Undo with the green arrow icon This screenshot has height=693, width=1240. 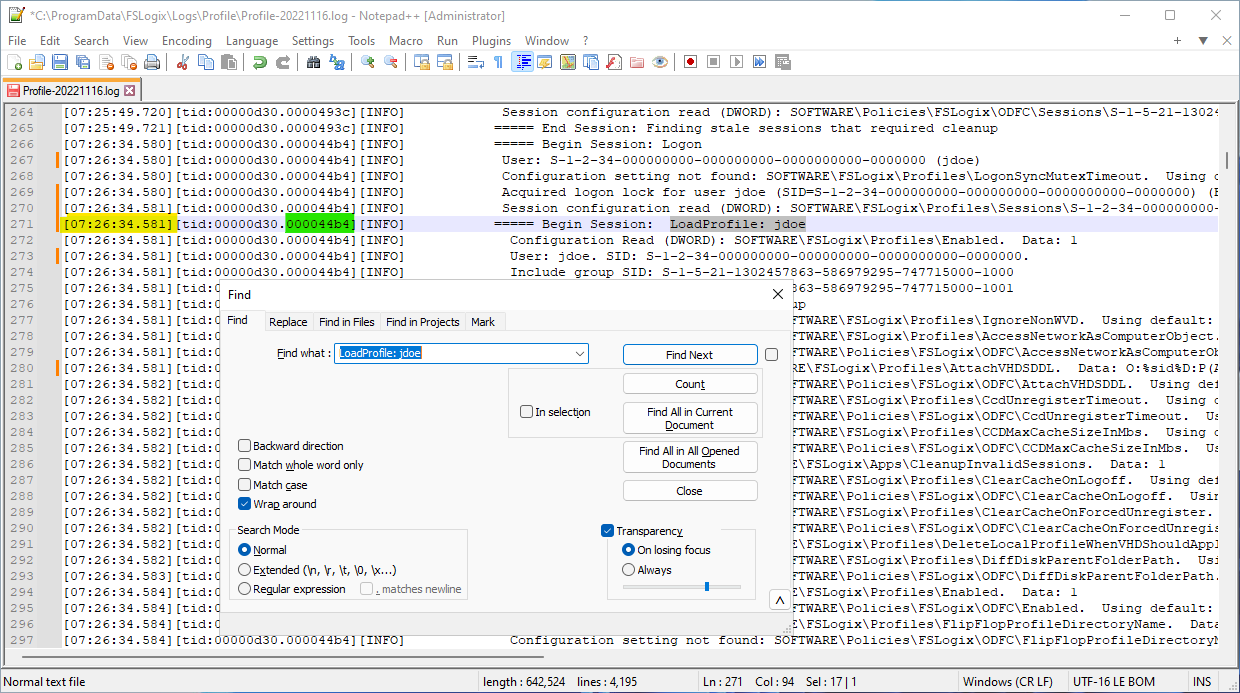point(259,62)
